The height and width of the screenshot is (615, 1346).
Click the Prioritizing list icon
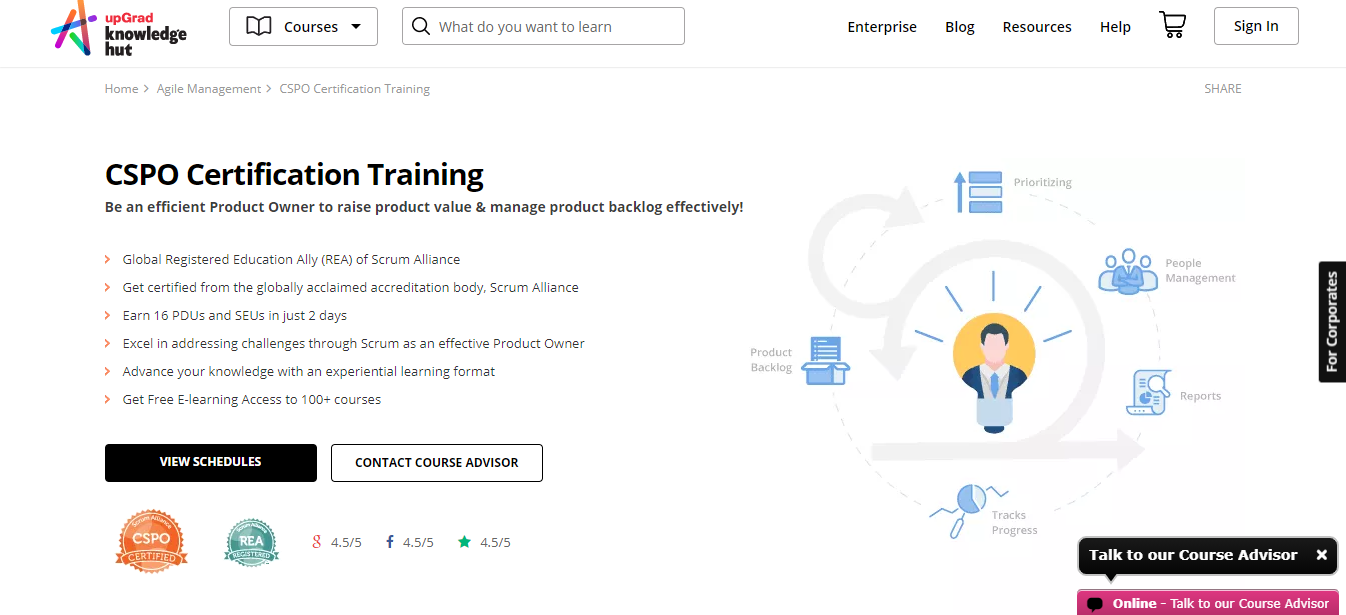pyautogui.click(x=978, y=191)
